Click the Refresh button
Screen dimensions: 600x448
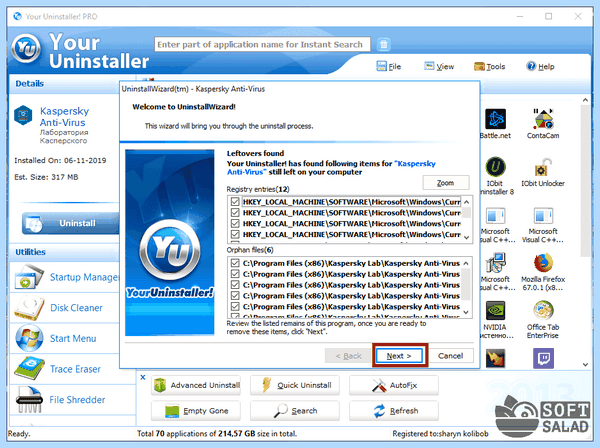(394, 411)
